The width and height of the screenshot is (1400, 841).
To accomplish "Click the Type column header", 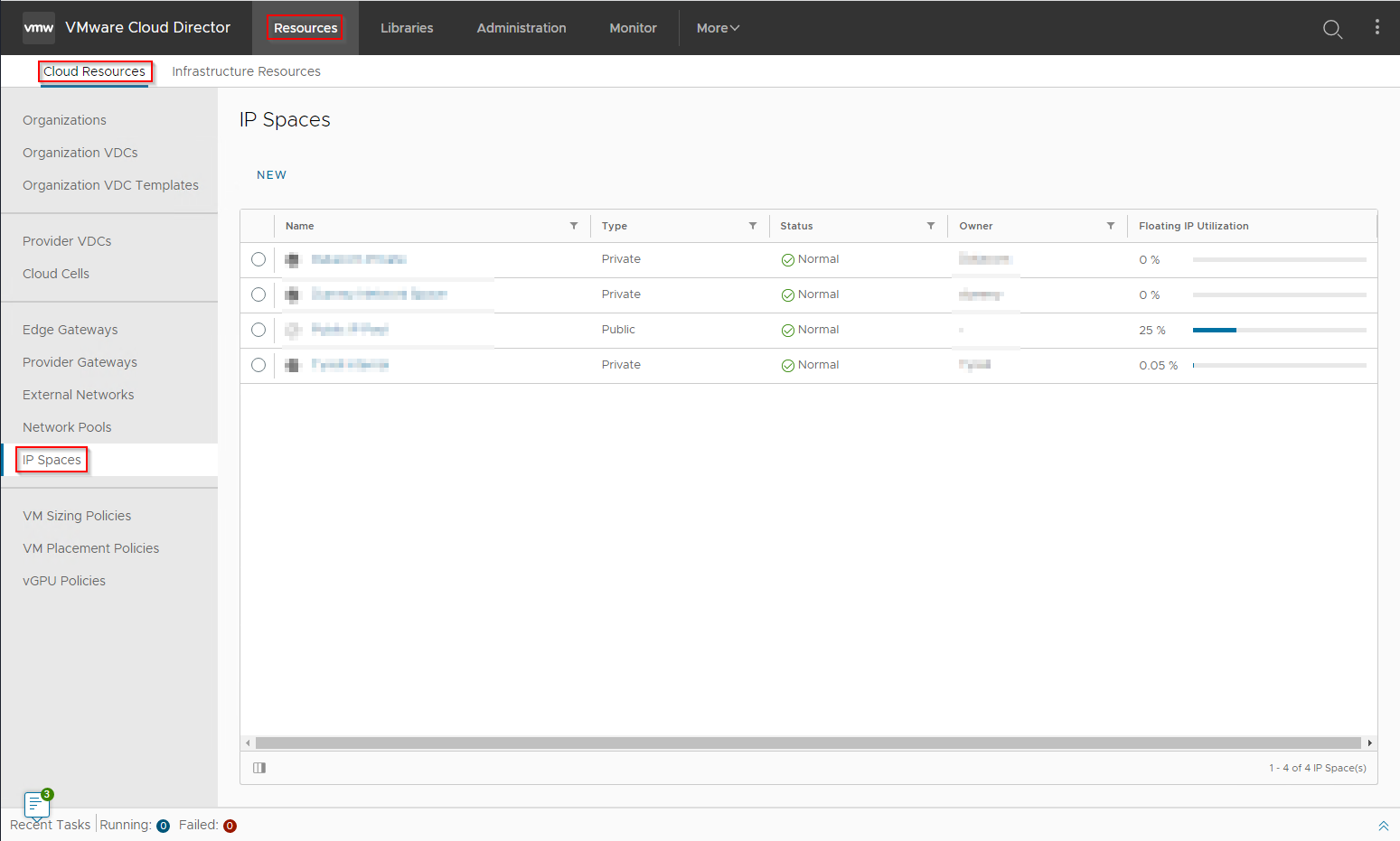I will [615, 226].
